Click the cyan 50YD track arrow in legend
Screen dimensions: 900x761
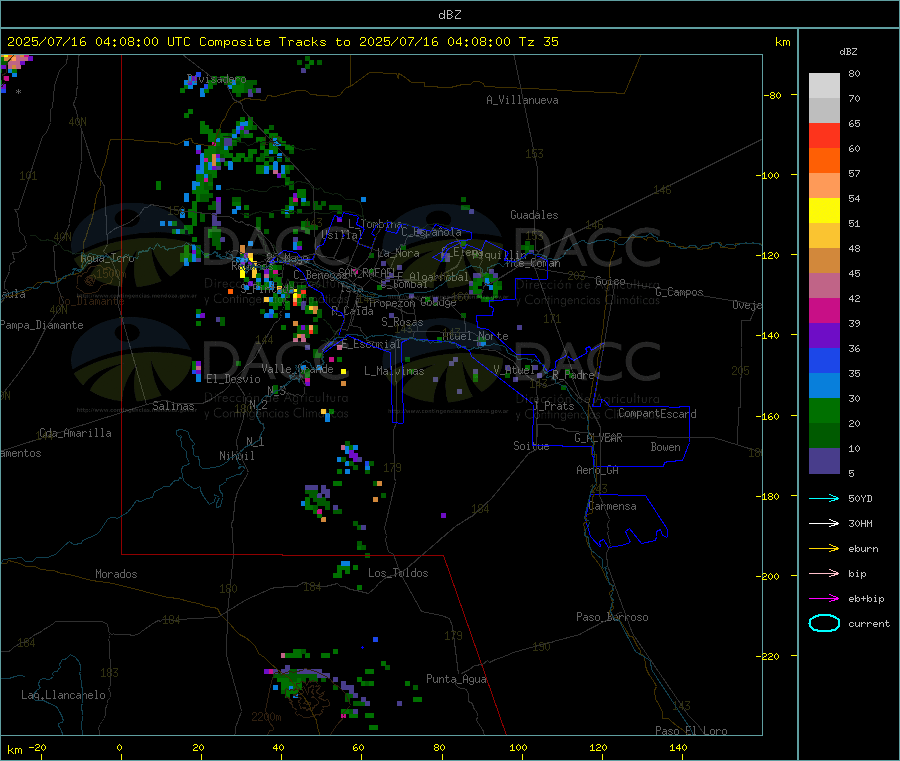coord(824,498)
